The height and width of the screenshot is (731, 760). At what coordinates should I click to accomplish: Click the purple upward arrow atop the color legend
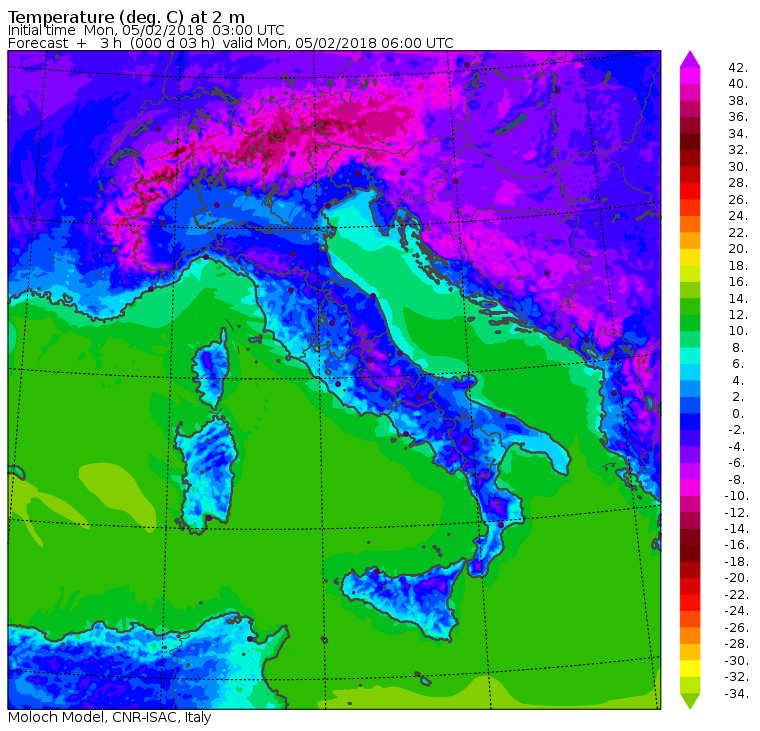tap(690, 59)
